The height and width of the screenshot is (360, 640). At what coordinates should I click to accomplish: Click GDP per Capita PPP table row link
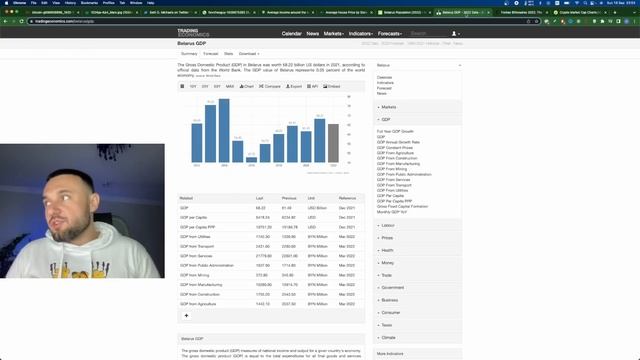tap(197, 227)
